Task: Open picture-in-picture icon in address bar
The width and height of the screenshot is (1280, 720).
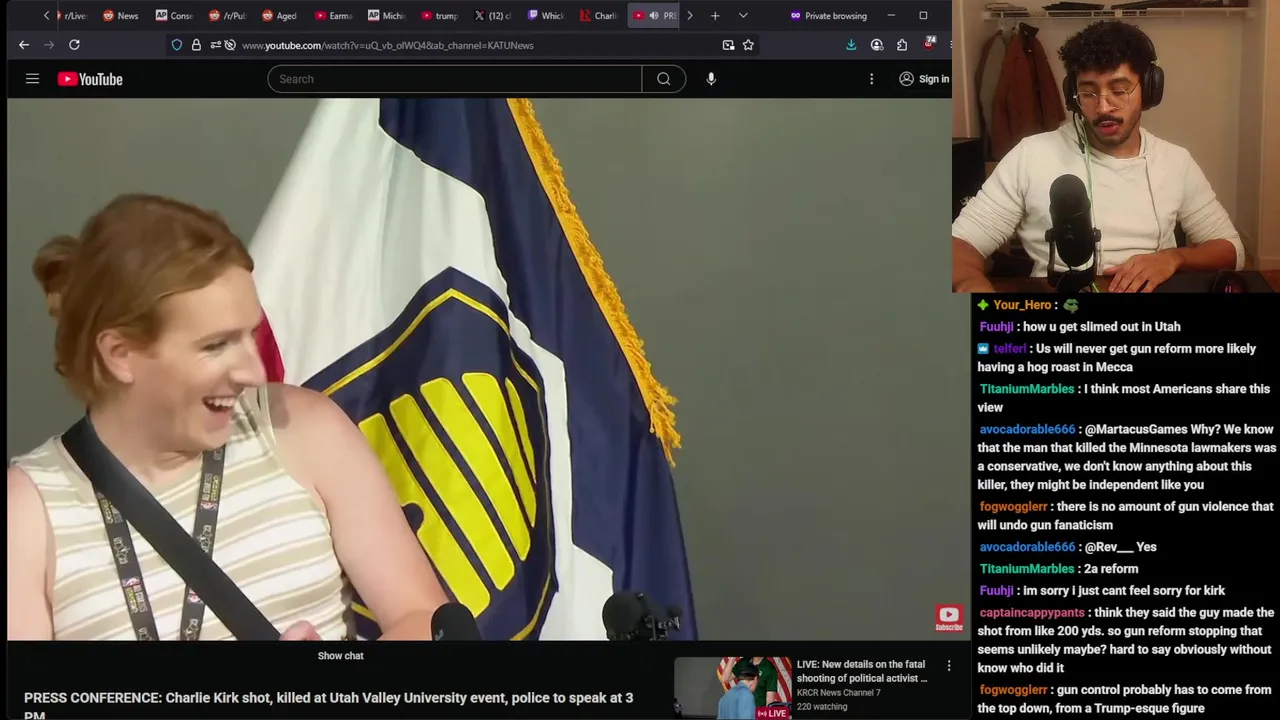Action: point(728,45)
